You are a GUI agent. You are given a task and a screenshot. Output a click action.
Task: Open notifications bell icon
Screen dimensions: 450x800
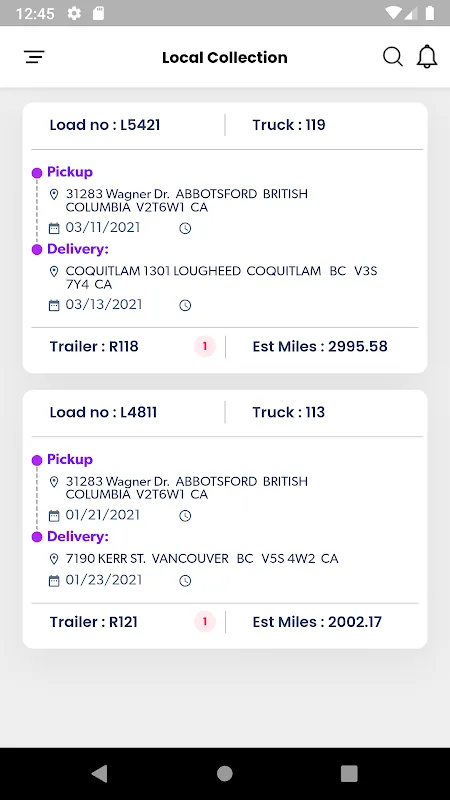coord(427,57)
